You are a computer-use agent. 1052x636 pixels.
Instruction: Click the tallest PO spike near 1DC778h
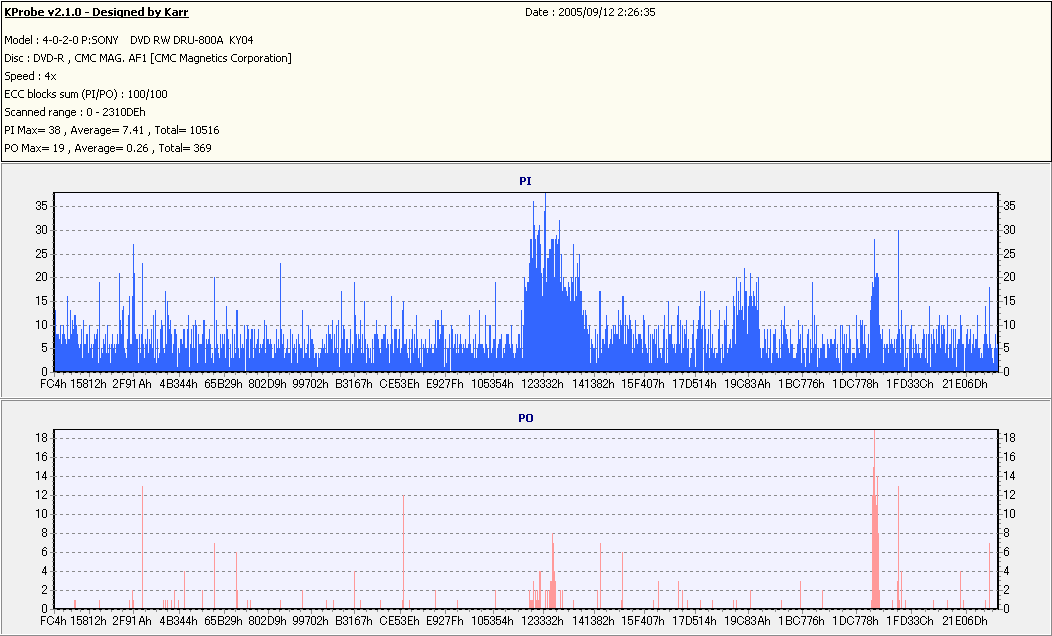coord(874,520)
